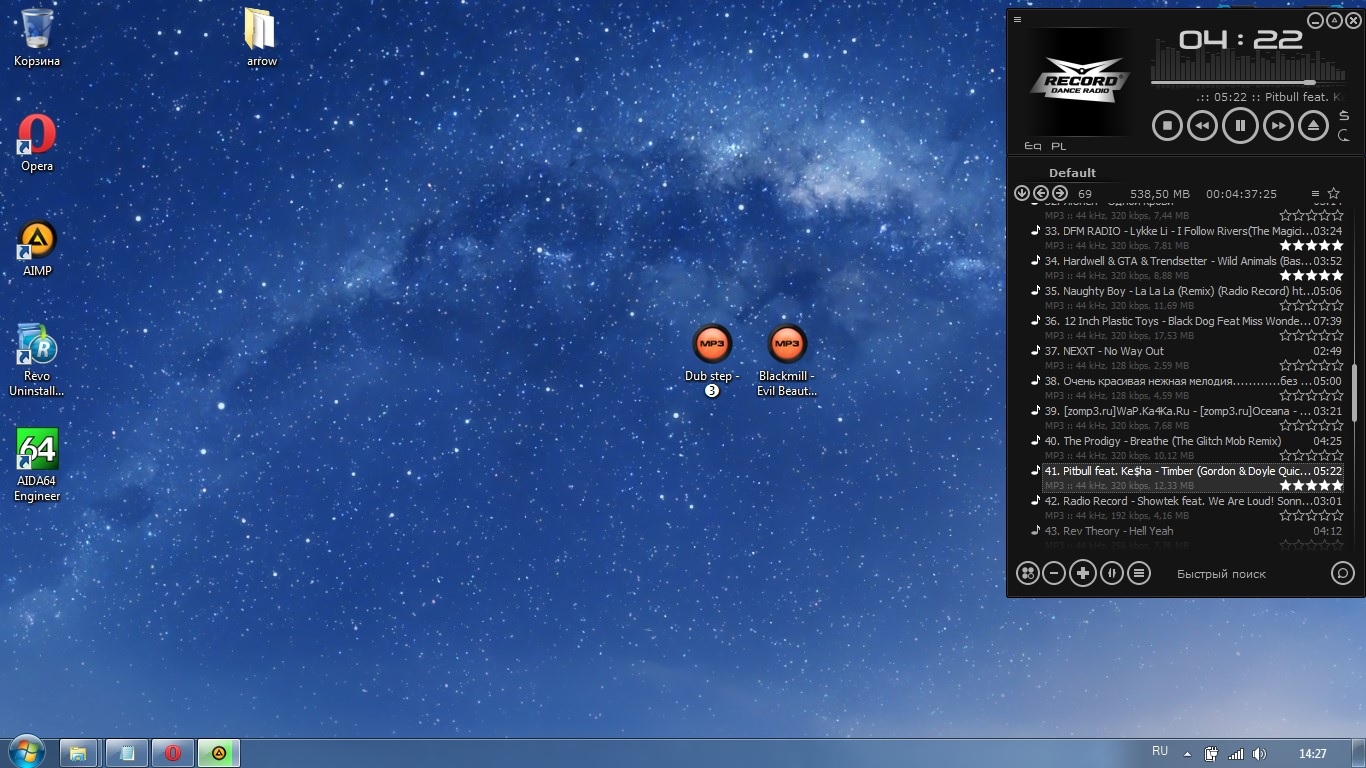
Task: Click rating stars of Pitbull Timber track
Action: 1311,486
